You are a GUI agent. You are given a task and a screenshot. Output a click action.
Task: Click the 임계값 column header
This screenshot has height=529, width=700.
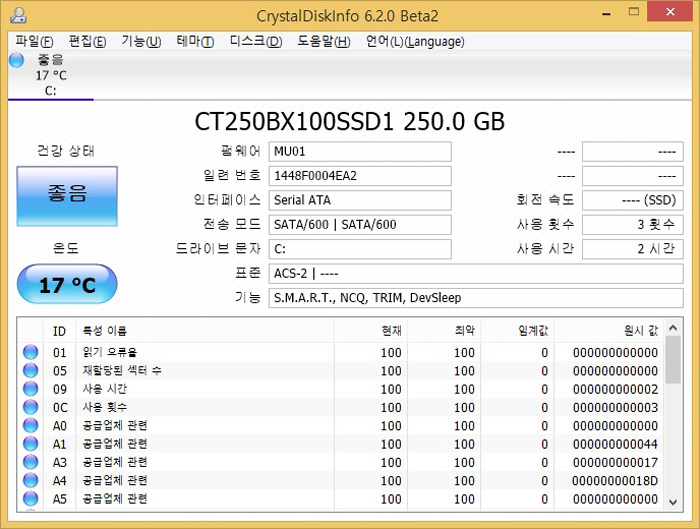tap(517, 331)
